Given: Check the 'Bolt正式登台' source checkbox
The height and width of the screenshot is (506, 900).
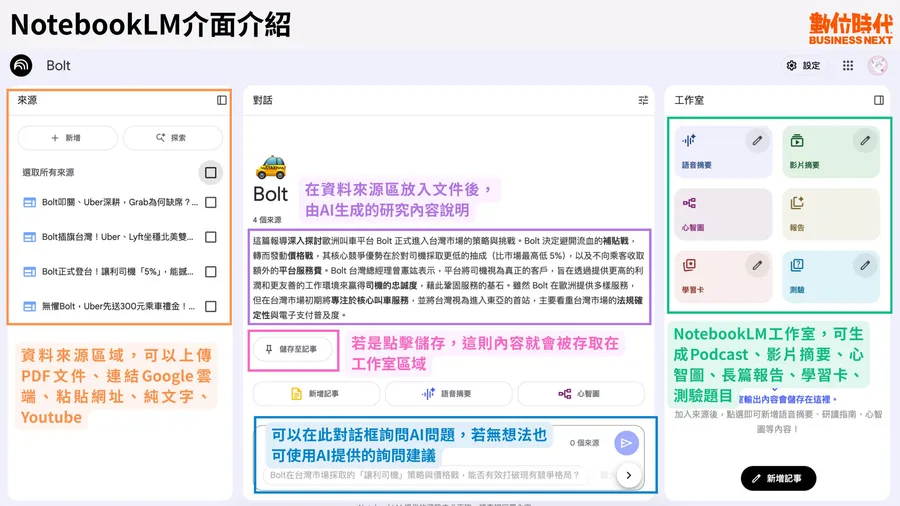Looking at the screenshot, I should (210, 272).
